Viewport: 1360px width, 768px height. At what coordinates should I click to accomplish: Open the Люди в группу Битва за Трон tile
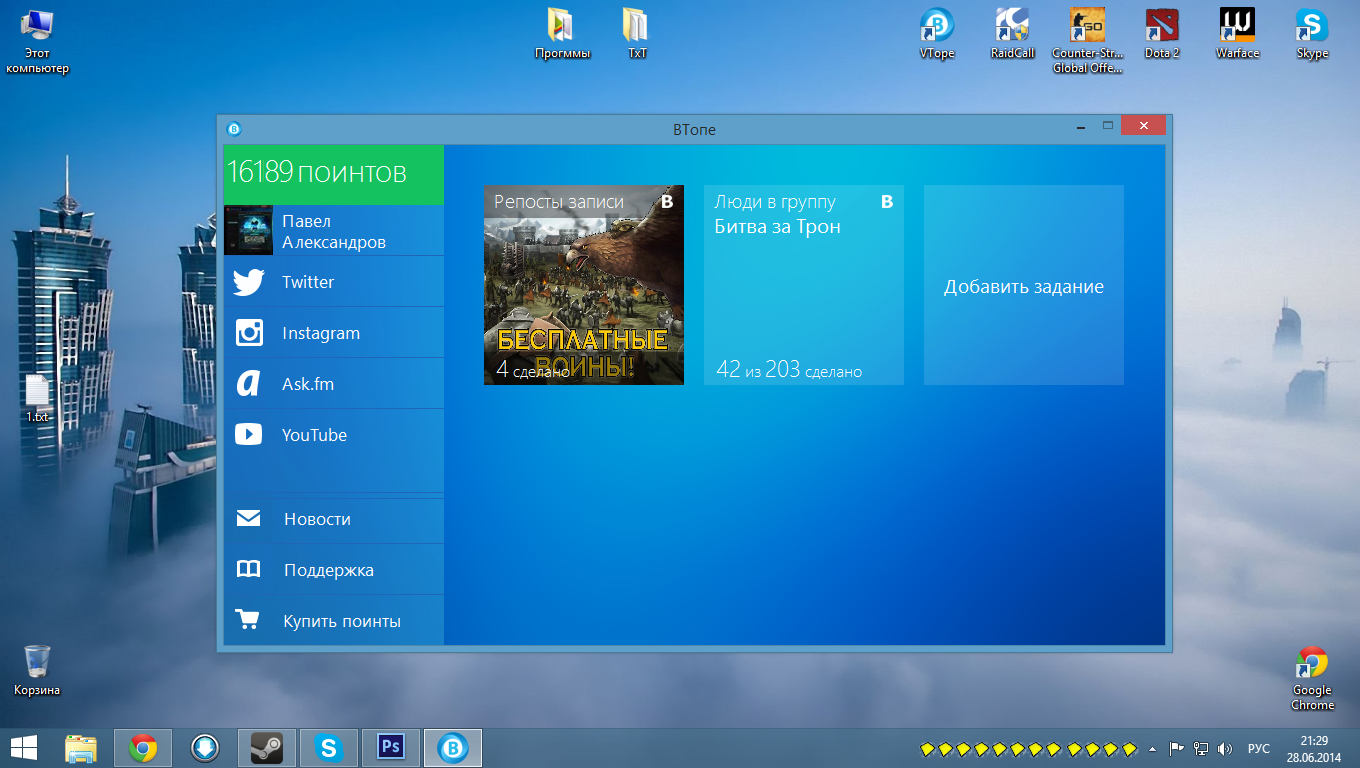(x=804, y=285)
